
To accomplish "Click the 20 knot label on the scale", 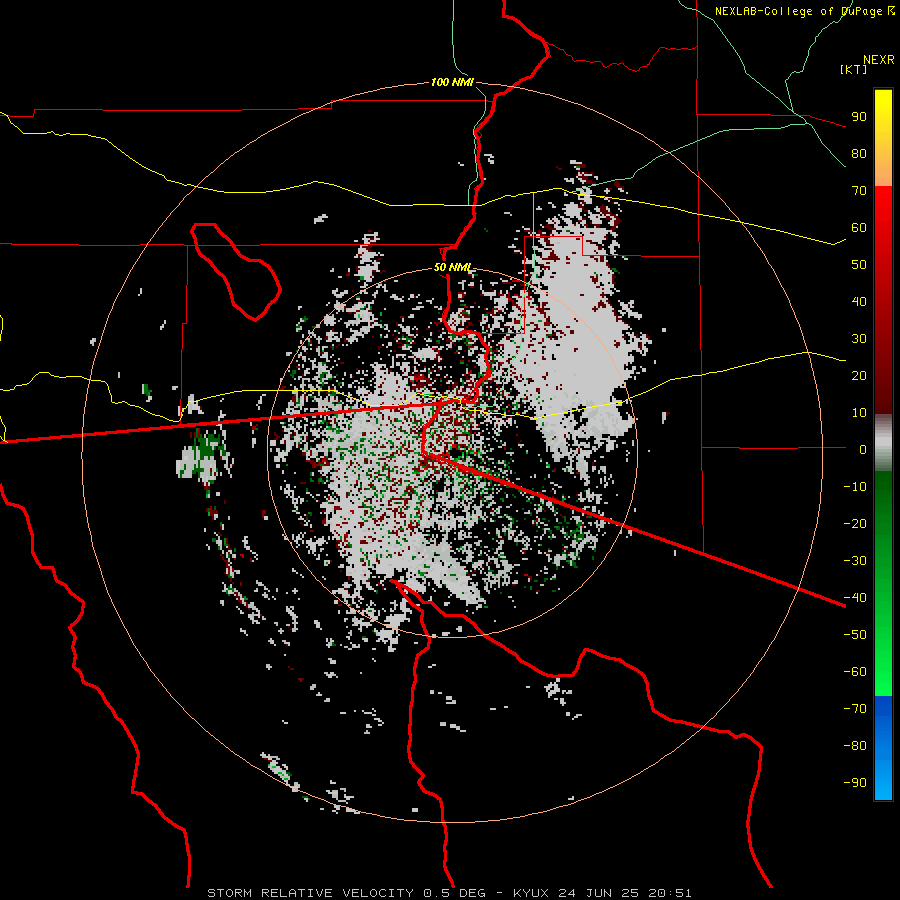I will pyautogui.click(x=859, y=375).
